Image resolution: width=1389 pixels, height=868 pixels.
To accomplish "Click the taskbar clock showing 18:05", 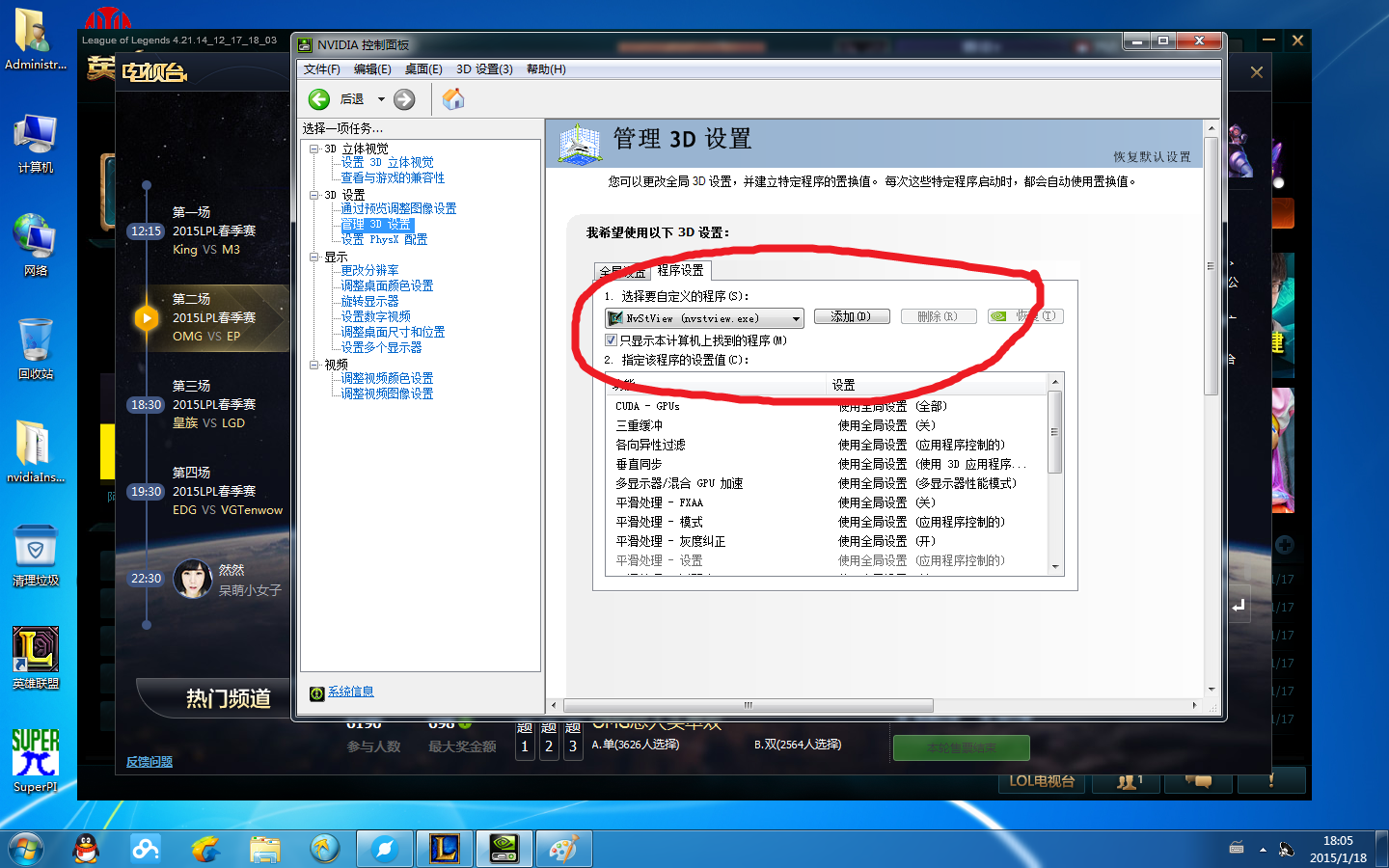I will [x=1338, y=849].
